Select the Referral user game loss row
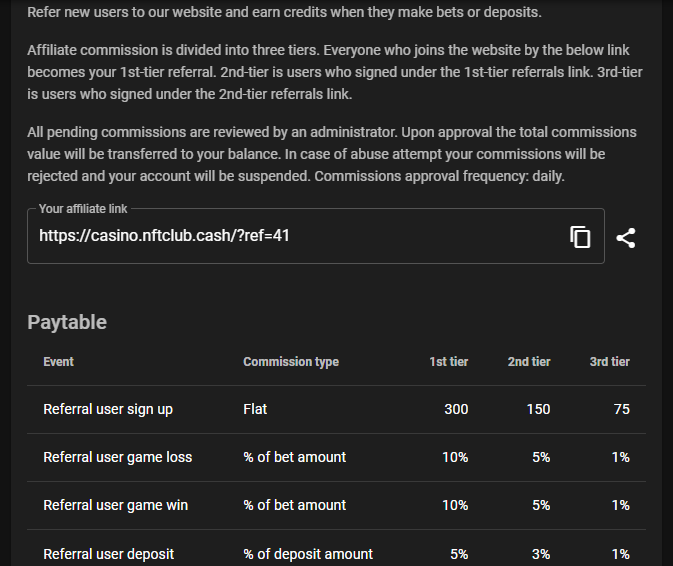 click(x=336, y=457)
